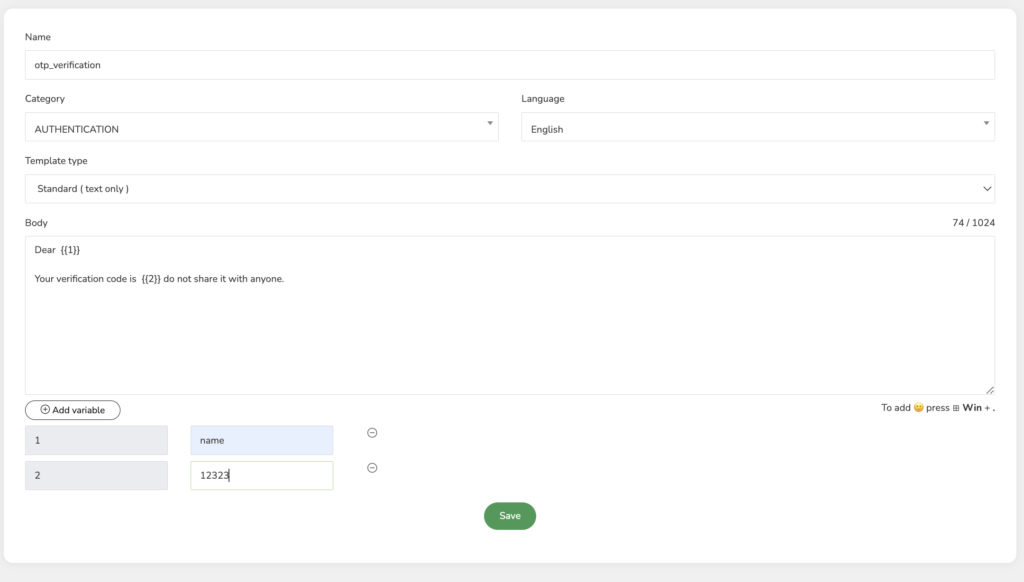Click the variable 2 sample field '12323'

tap(262, 476)
